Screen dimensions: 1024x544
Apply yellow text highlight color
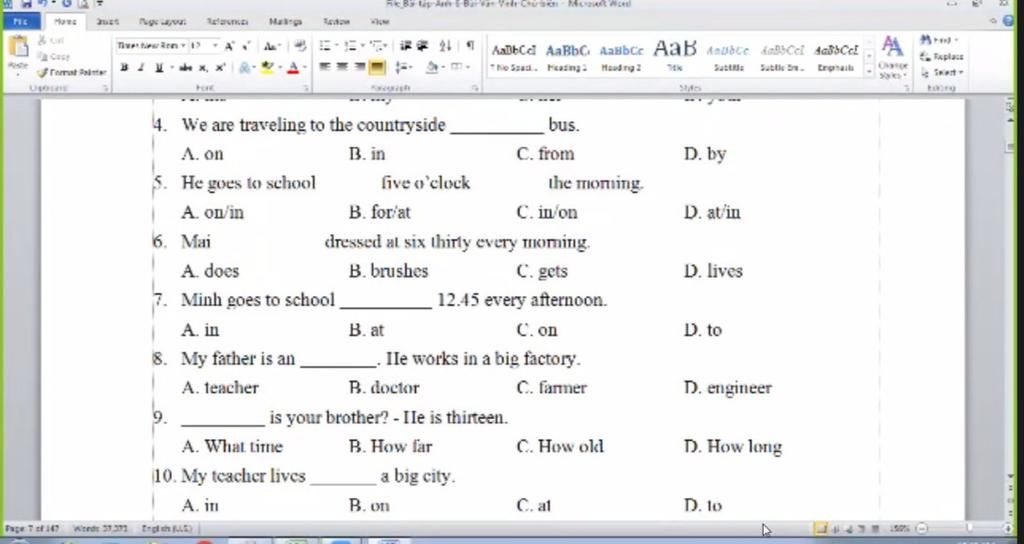tap(266, 67)
